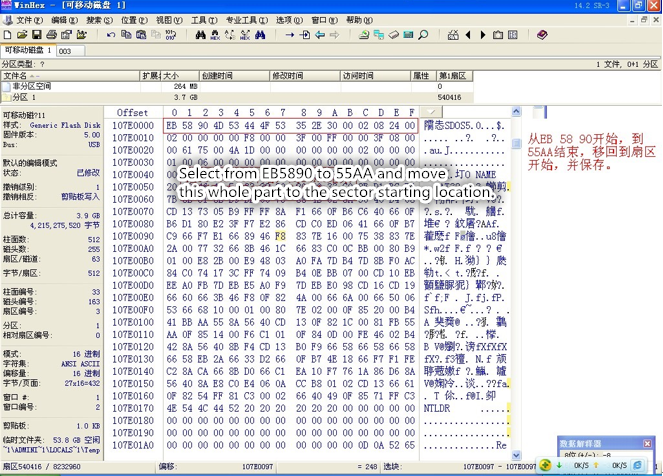Open the 文件(F) menu
The height and width of the screenshot is (476, 663).
point(29,20)
